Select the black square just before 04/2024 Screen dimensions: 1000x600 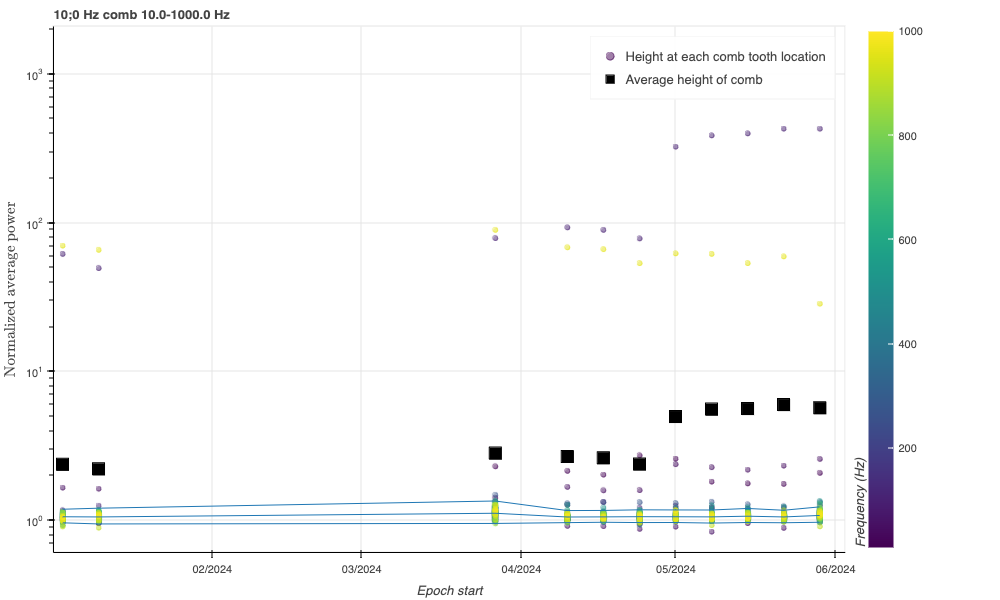495,453
